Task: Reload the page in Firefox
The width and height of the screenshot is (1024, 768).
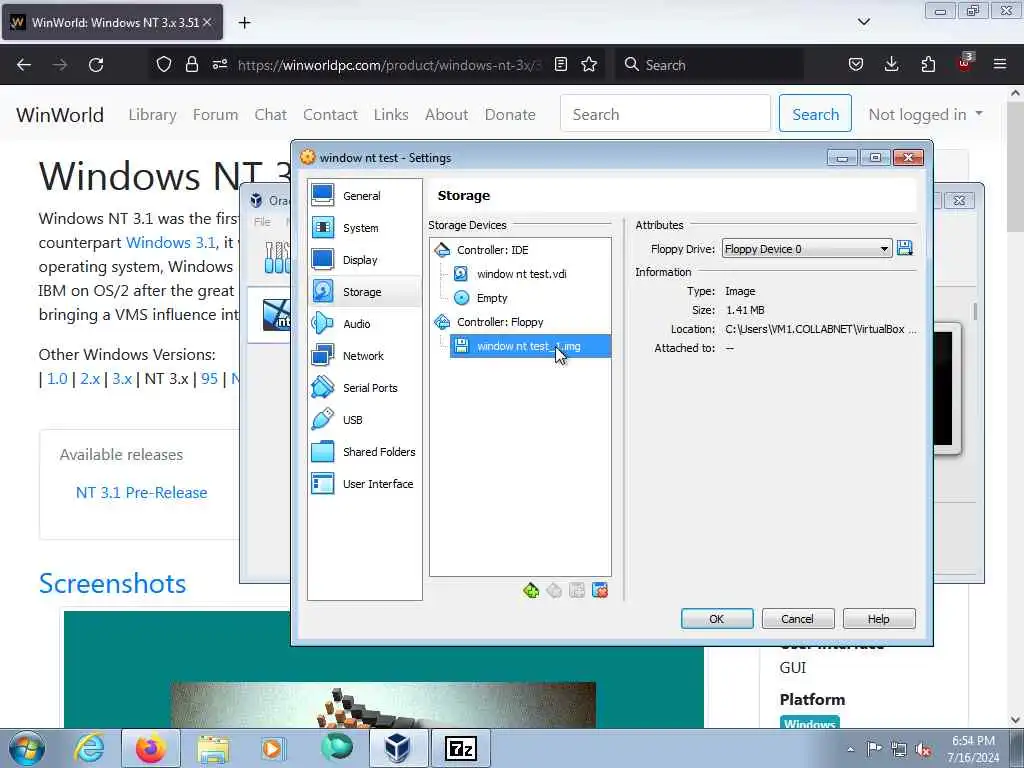Action: point(96,65)
